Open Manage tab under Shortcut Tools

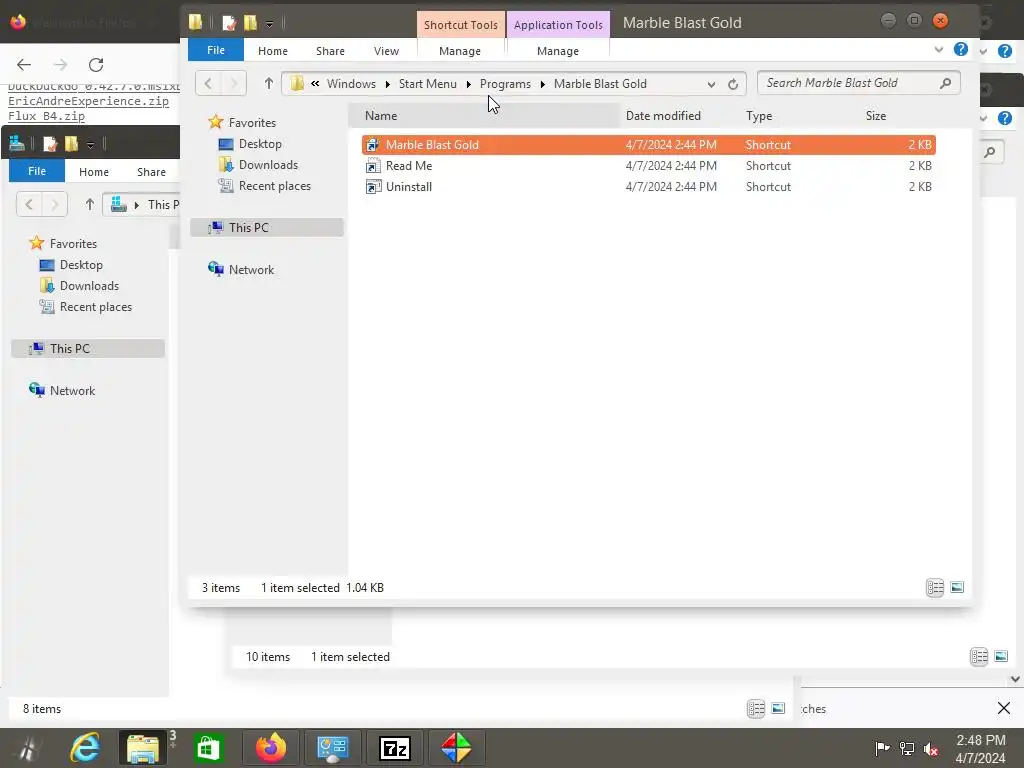click(460, 51)
